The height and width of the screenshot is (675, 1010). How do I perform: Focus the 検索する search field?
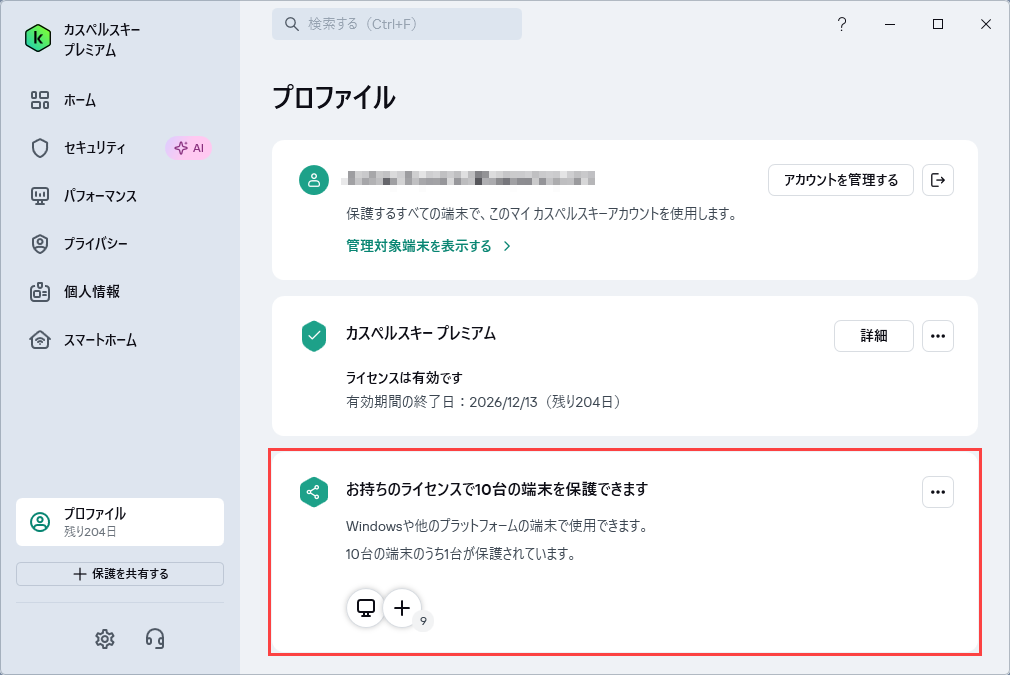[397, 24]
